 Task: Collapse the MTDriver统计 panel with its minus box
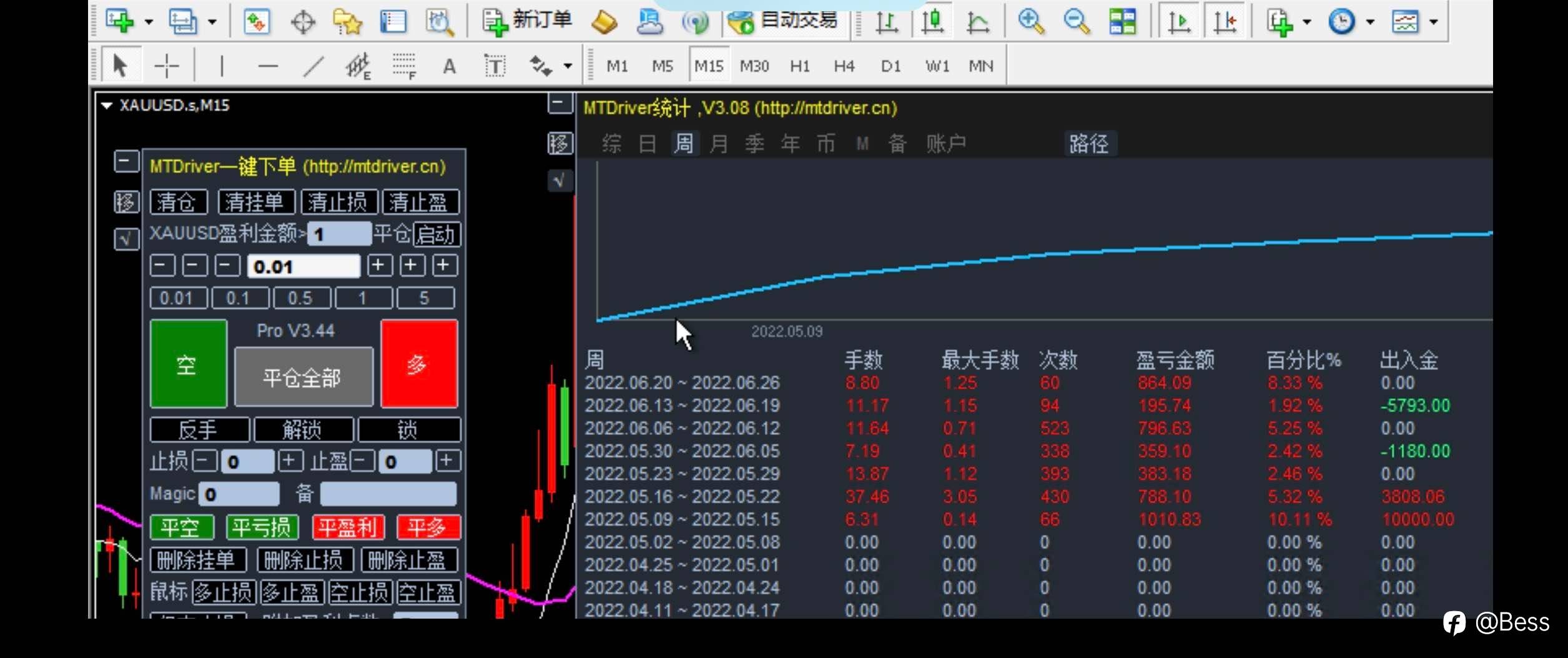click(560, 103)
